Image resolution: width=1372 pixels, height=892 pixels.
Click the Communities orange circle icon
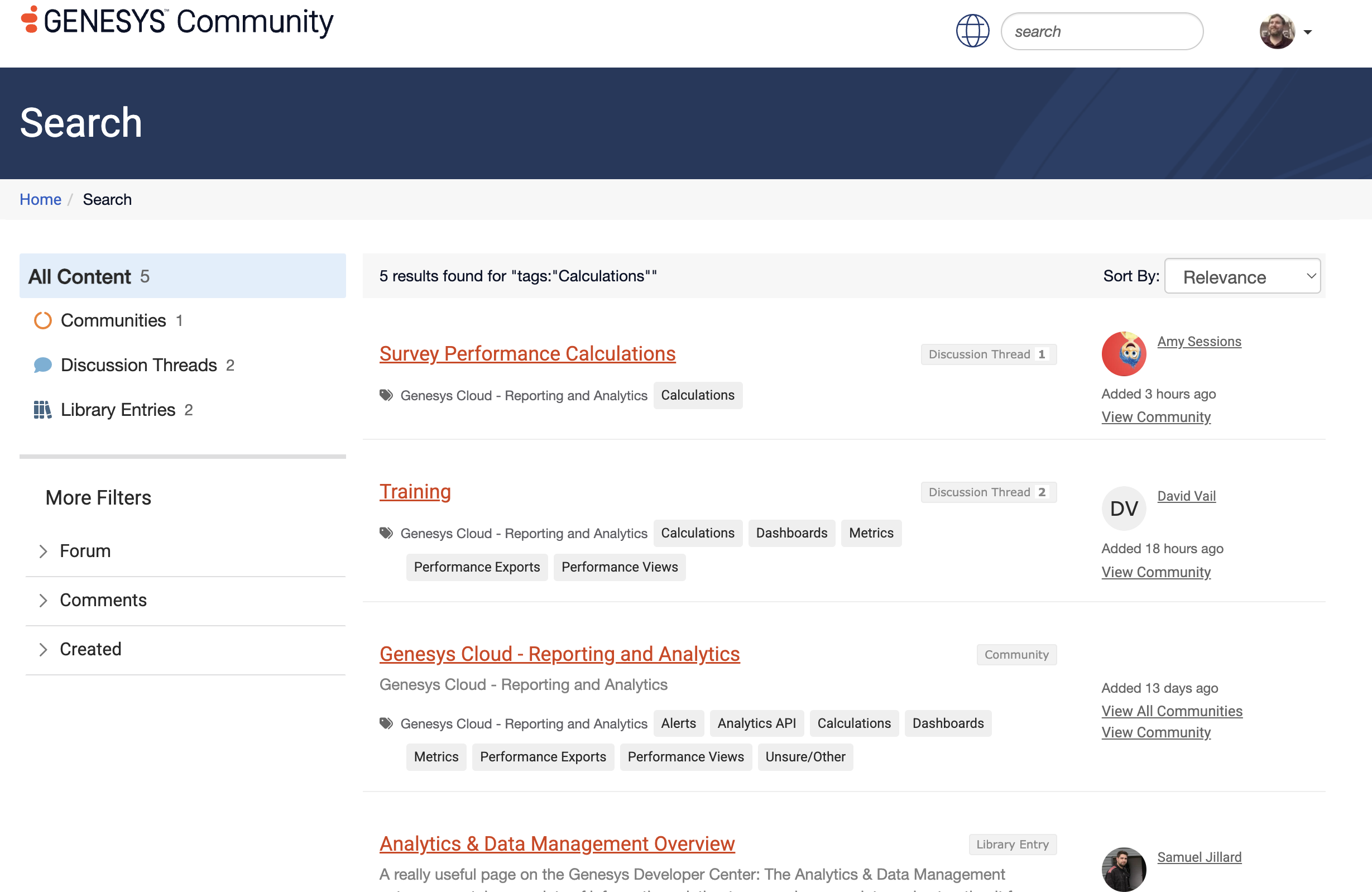click(42, 320)
